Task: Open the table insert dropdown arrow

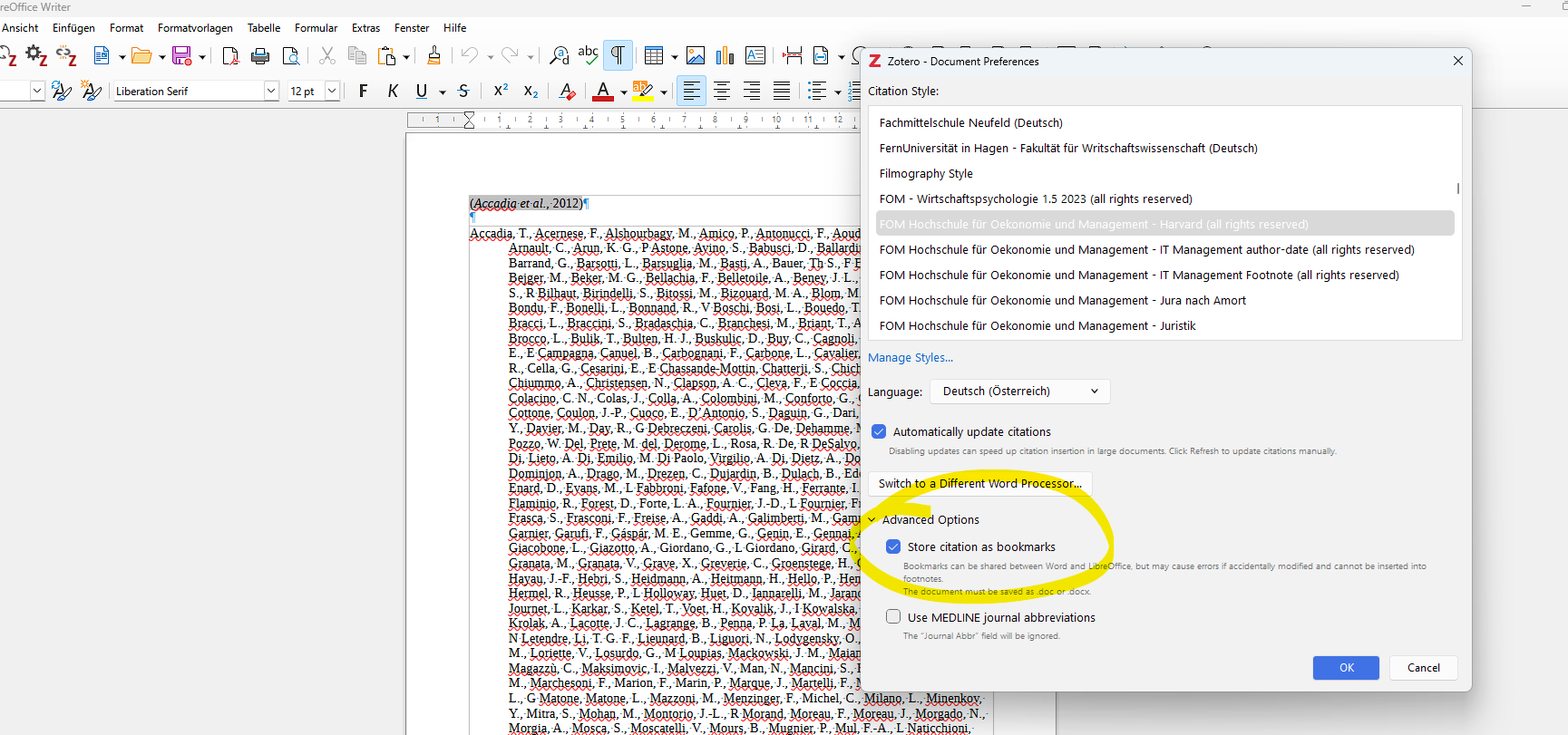Action: pos(674,57)
